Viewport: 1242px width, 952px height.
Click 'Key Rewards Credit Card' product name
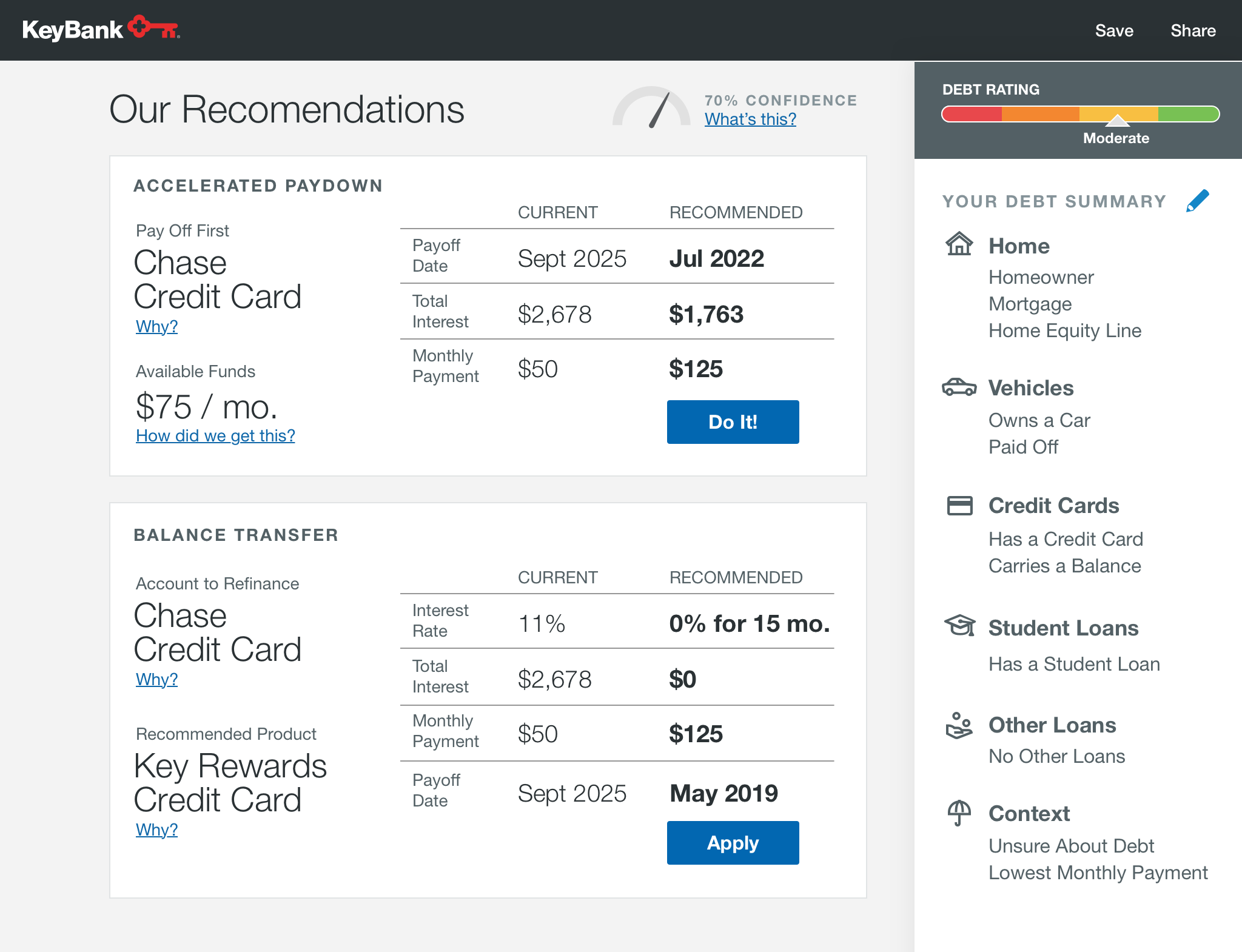(230, 783)
